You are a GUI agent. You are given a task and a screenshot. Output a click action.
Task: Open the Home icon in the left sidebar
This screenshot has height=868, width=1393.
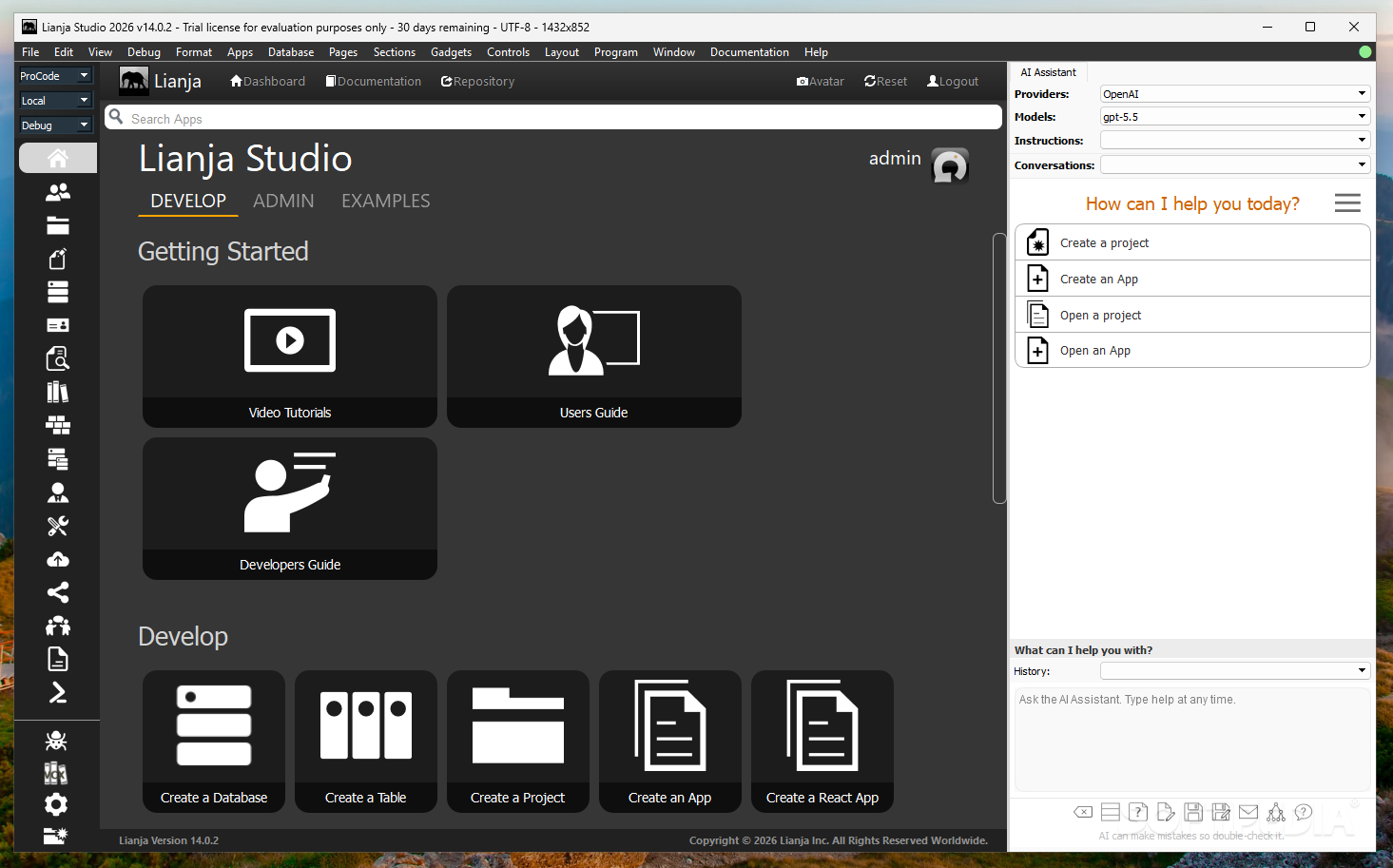click(58, 158)
